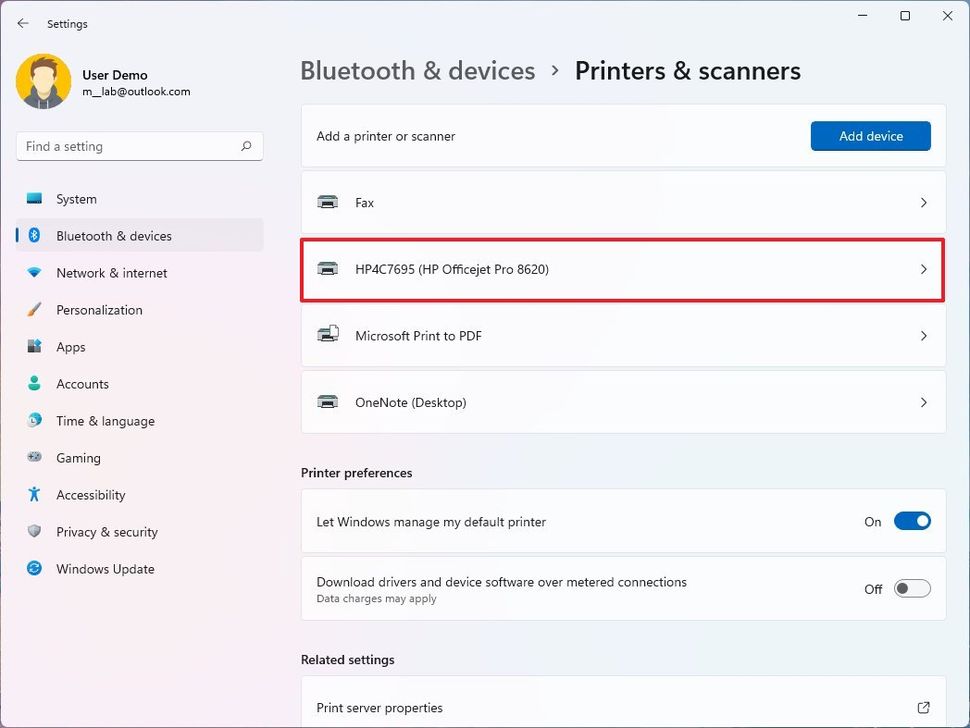Open Network & internet via its globe icon
The image size is (970, 728).
tap(35, 273)
